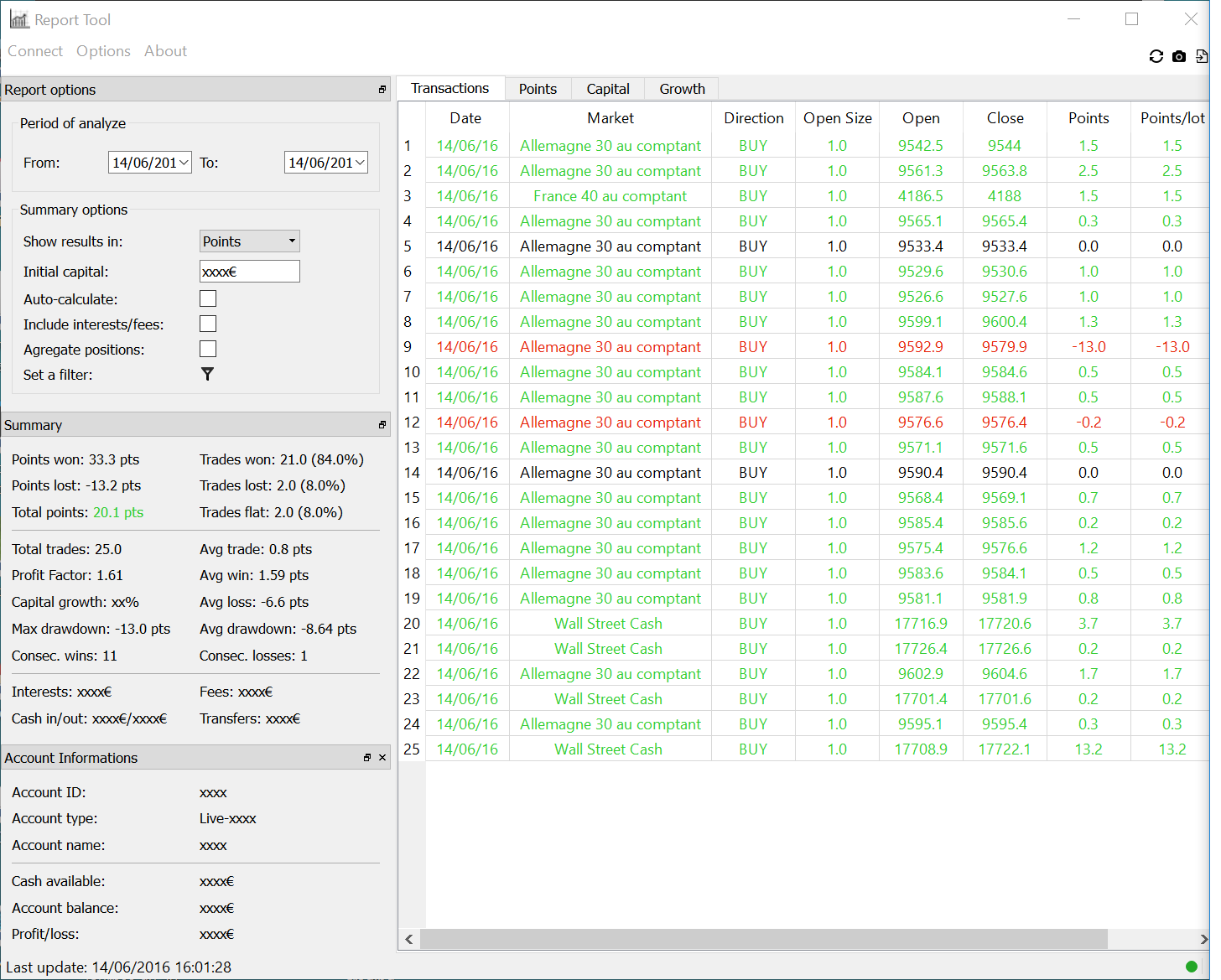Float the Summary panel

pyautogui.click(x=382, y=425)
